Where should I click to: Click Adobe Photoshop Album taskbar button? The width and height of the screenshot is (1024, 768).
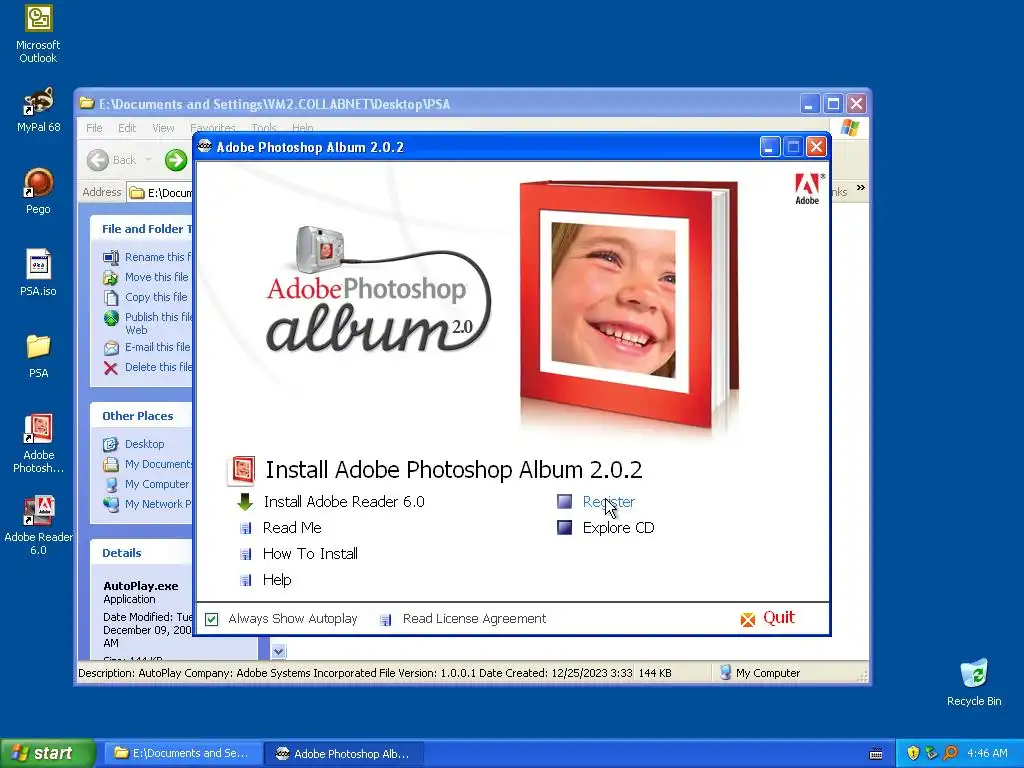(345, 754)
